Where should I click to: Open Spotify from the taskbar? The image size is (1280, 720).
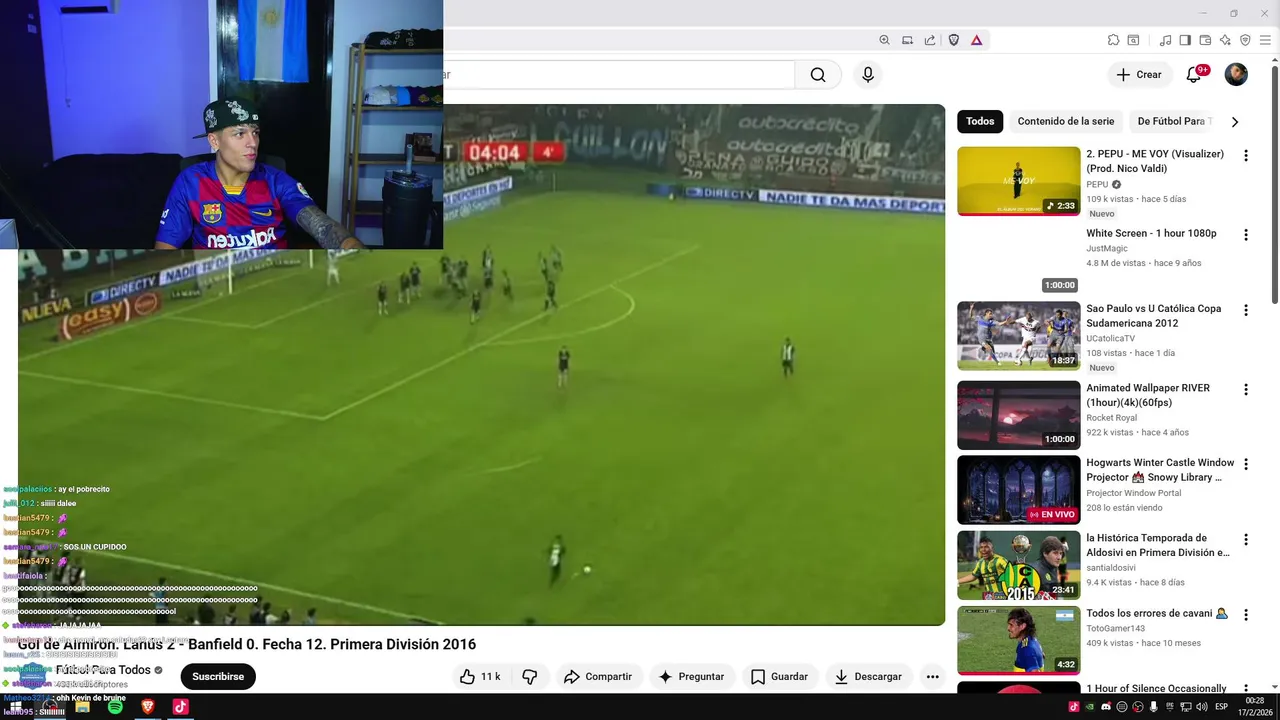115,707
